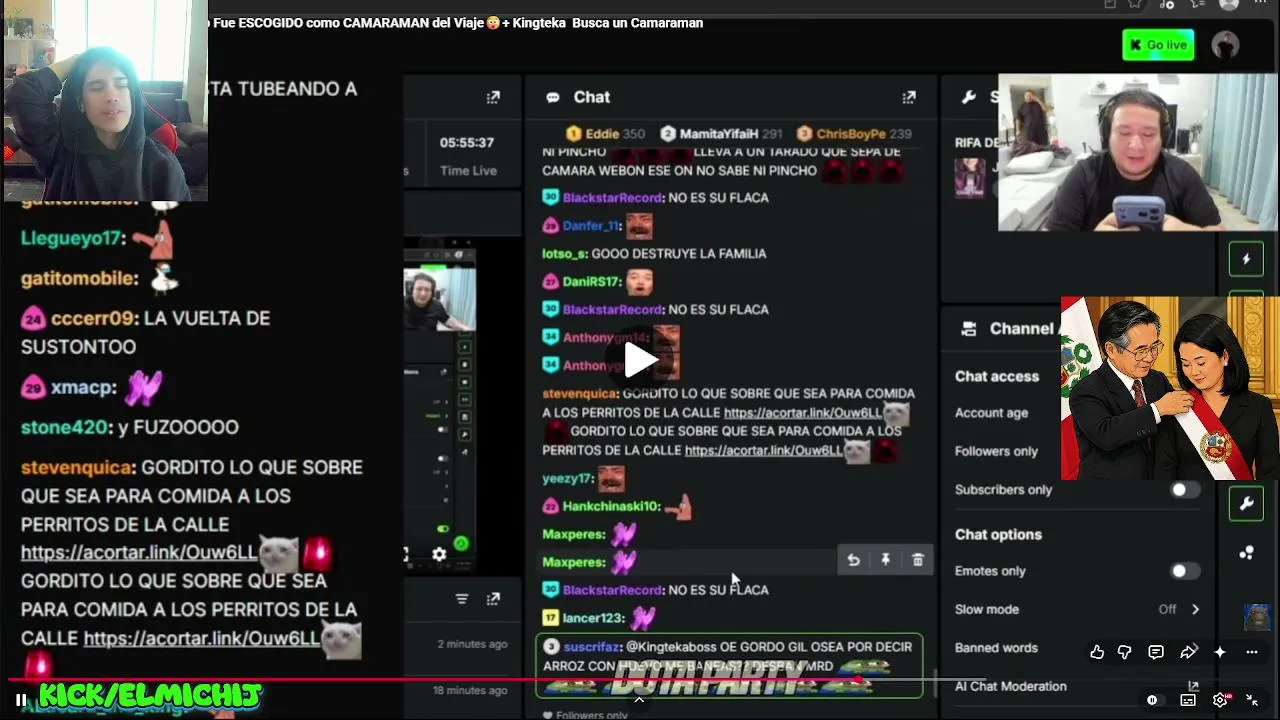
Task: Open AI Chat Moderation external link
Action: (x=1193, y=686)
